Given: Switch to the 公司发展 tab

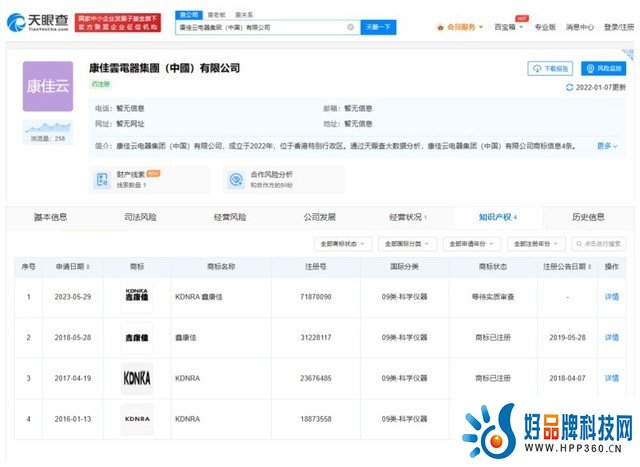Looking at the screenshot, I should pos(320,217).
